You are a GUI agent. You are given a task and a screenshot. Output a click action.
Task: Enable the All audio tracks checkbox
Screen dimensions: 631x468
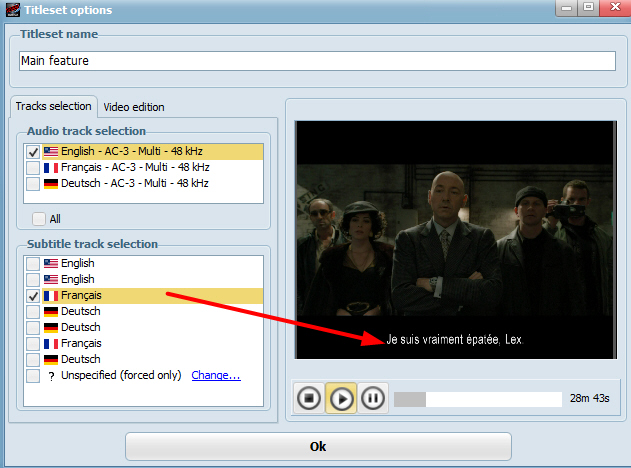point(39,219)
